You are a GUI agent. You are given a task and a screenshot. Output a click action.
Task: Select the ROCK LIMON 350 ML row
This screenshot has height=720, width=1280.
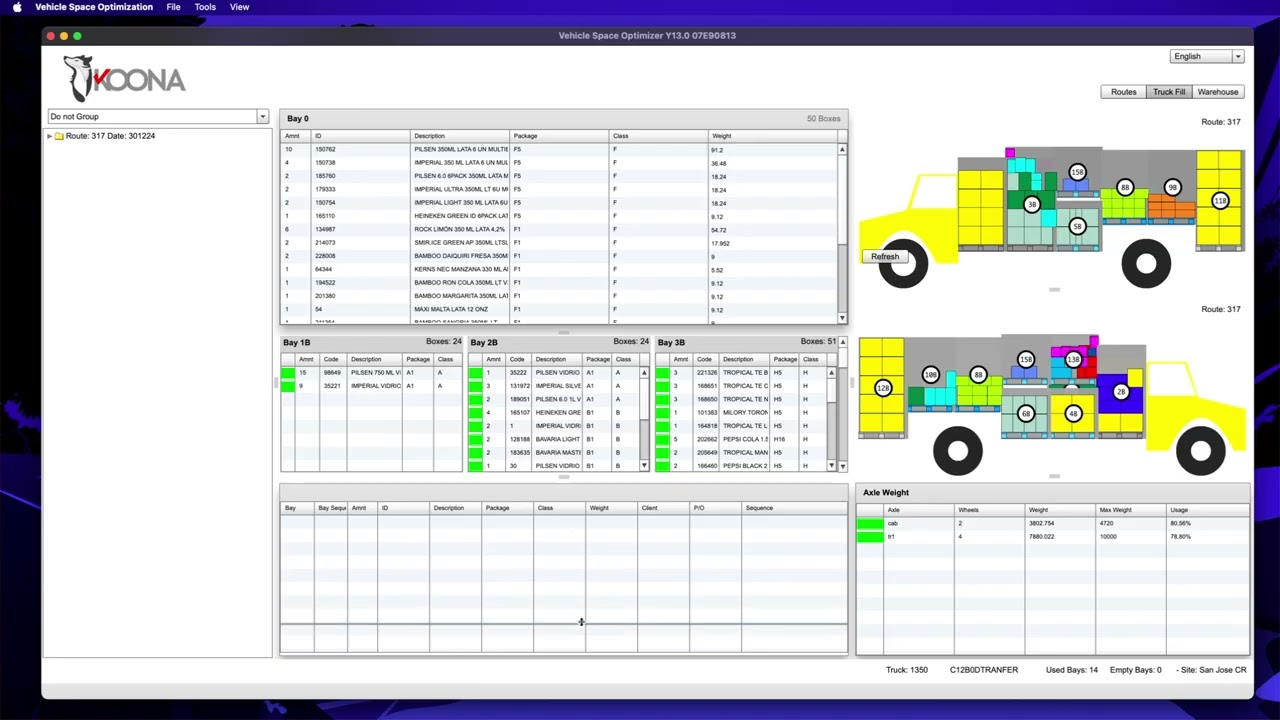click(559, 229)
